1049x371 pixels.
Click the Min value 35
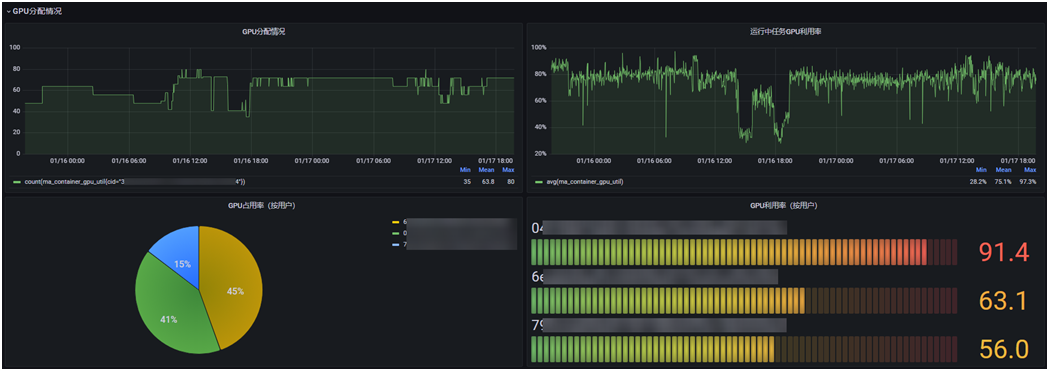pos(467,182)
